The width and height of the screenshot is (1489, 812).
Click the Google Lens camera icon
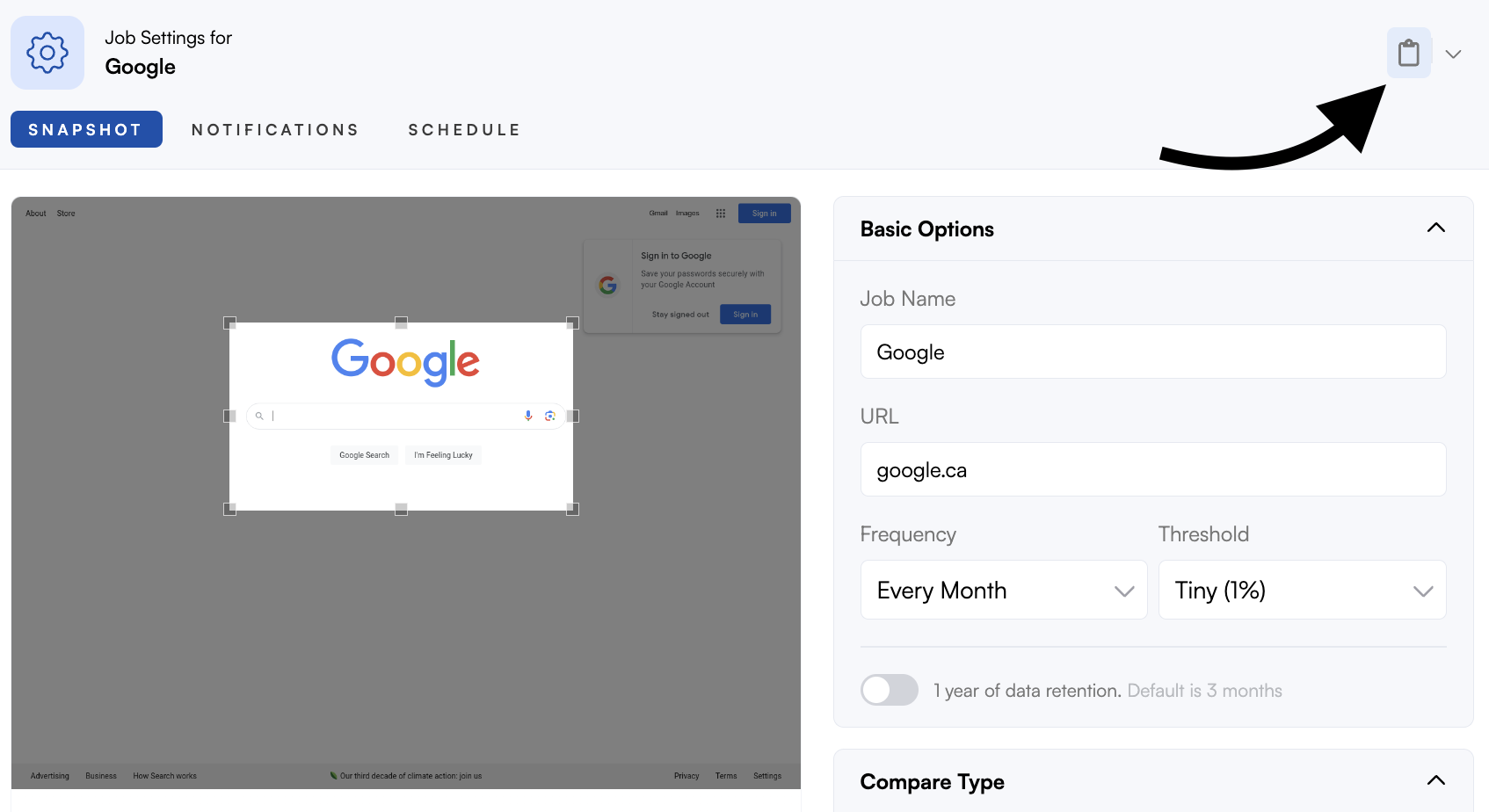[x=550, y=416]
